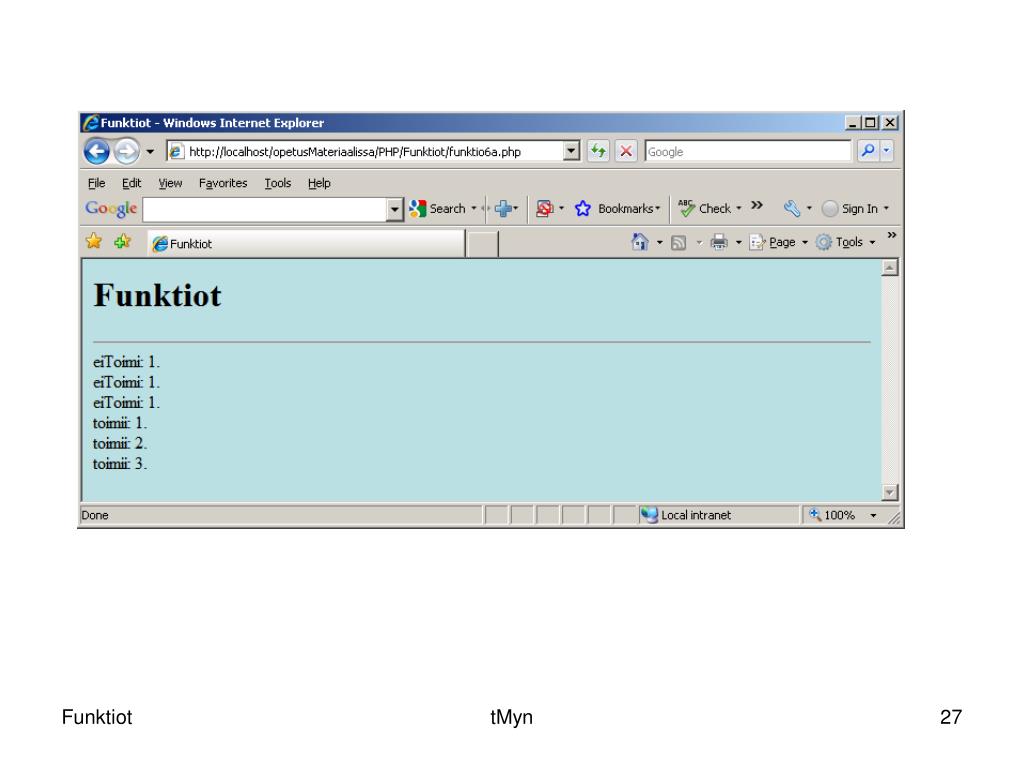Screen dimensions: 1024x768
Task: Expand the Check spelling options arrow
Action: click(739, 209)
